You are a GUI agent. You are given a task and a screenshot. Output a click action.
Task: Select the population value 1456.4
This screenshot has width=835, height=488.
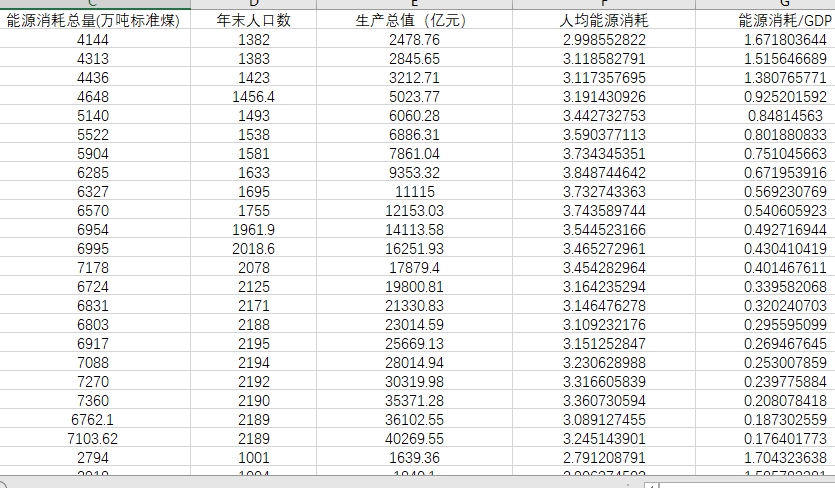coord(253,96)
